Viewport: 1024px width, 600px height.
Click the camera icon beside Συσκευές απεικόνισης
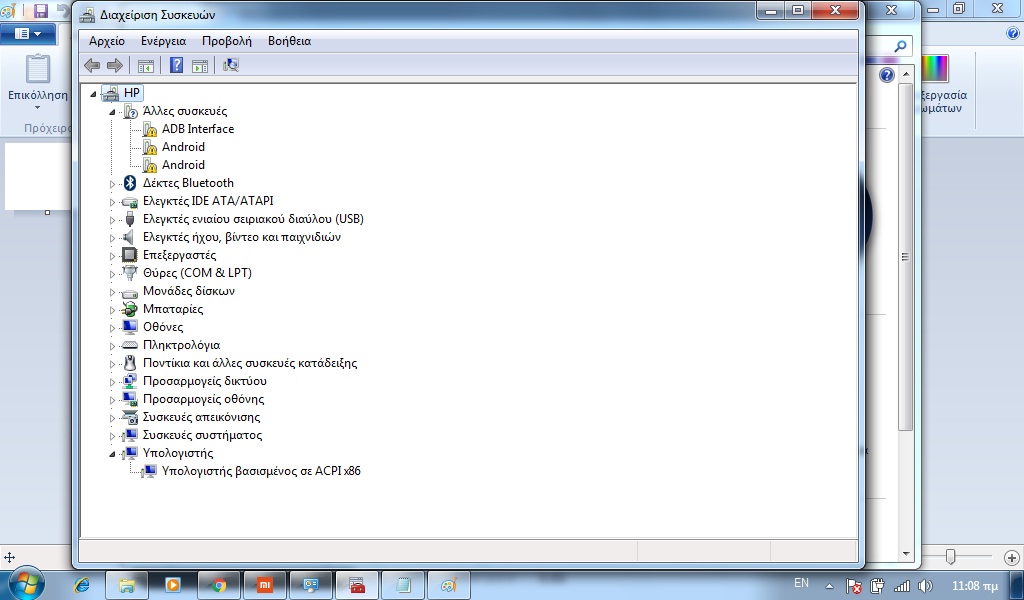pyautogui.click(x=130, y=417)
